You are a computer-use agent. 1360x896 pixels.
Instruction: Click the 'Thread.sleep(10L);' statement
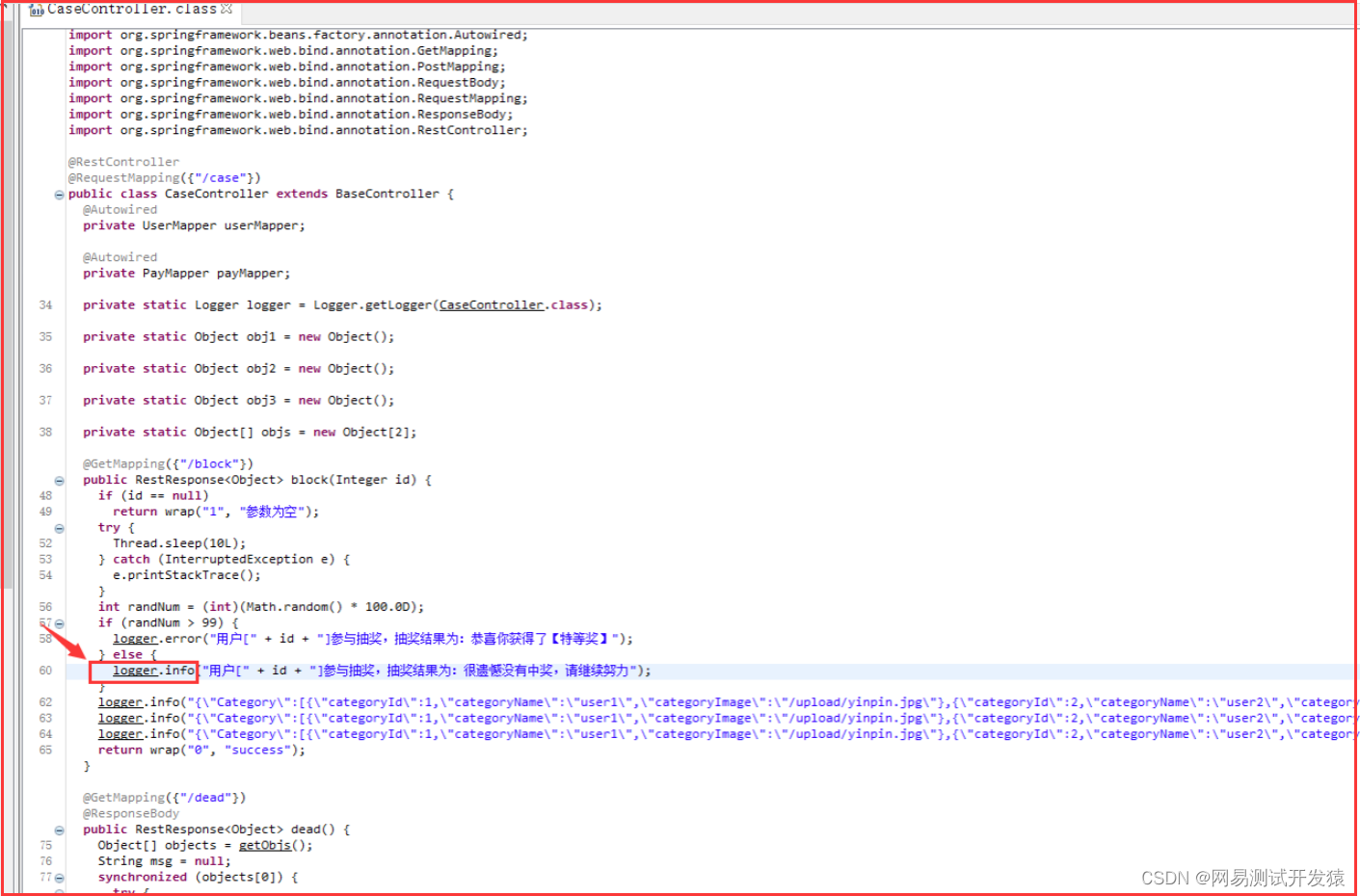179,543
